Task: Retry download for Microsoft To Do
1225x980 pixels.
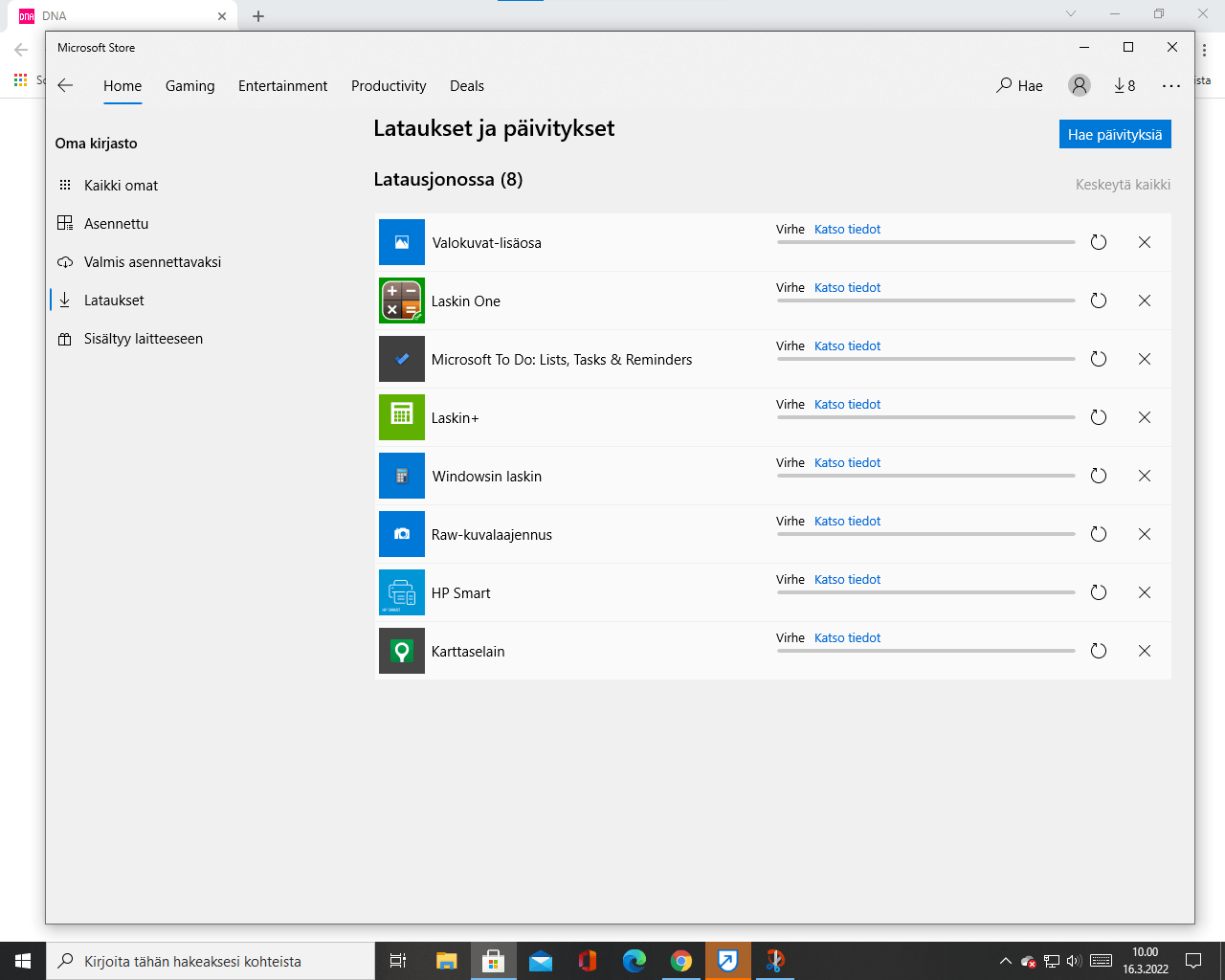Action: point(1099,359)
